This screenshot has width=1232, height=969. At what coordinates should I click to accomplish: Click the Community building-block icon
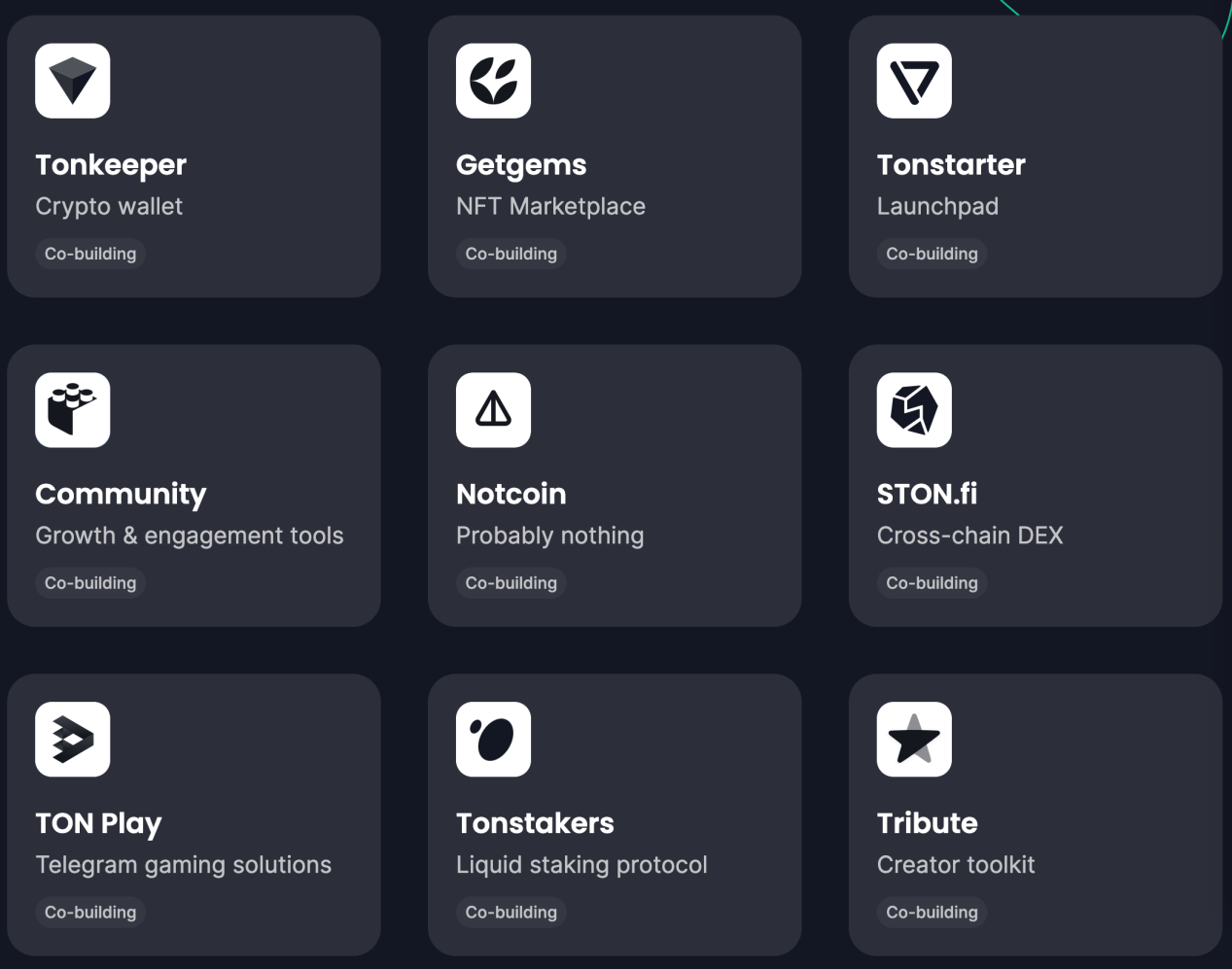click(73, 410)
